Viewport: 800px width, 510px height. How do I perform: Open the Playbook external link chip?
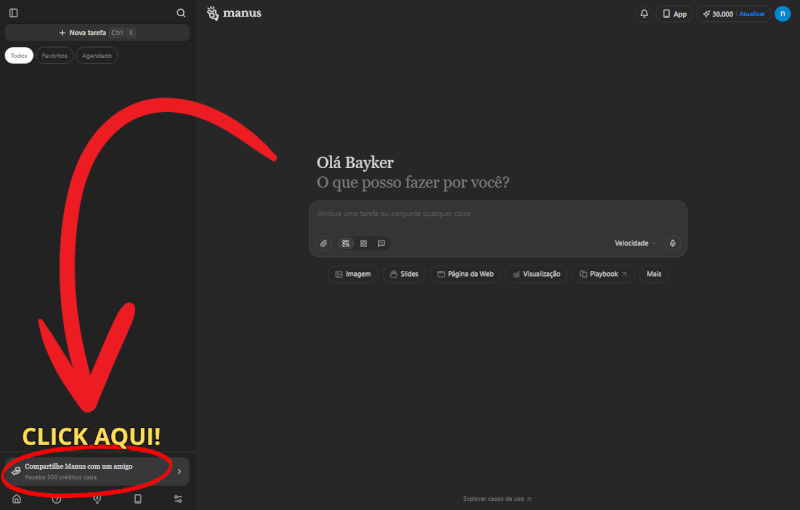click(604, 274)
